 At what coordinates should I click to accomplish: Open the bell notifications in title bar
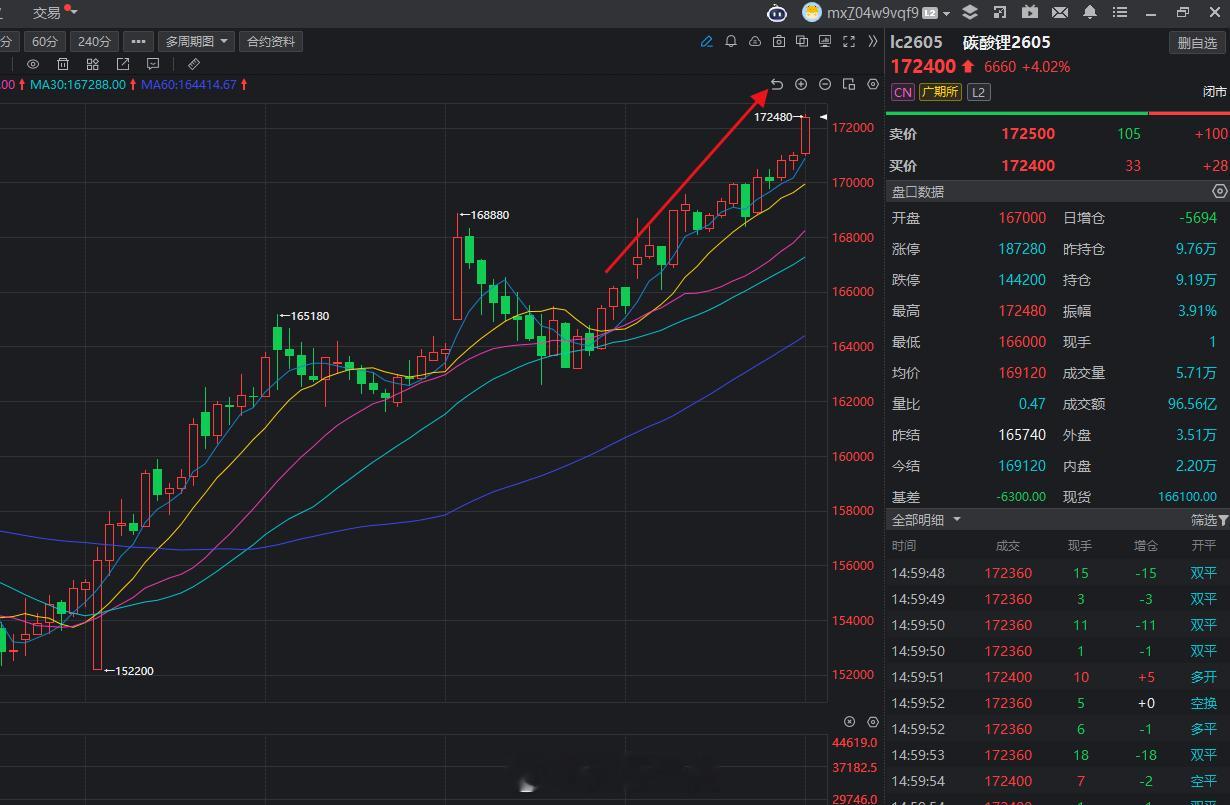[1090, 12]
